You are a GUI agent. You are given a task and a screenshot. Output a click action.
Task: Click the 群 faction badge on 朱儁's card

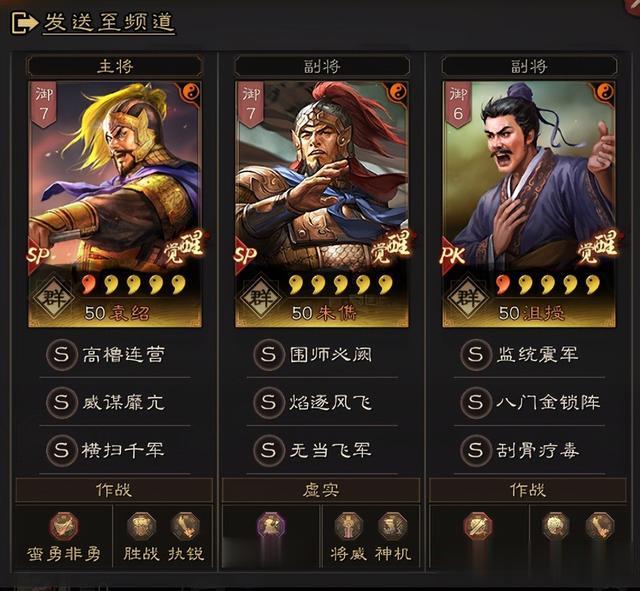[260, 298]
